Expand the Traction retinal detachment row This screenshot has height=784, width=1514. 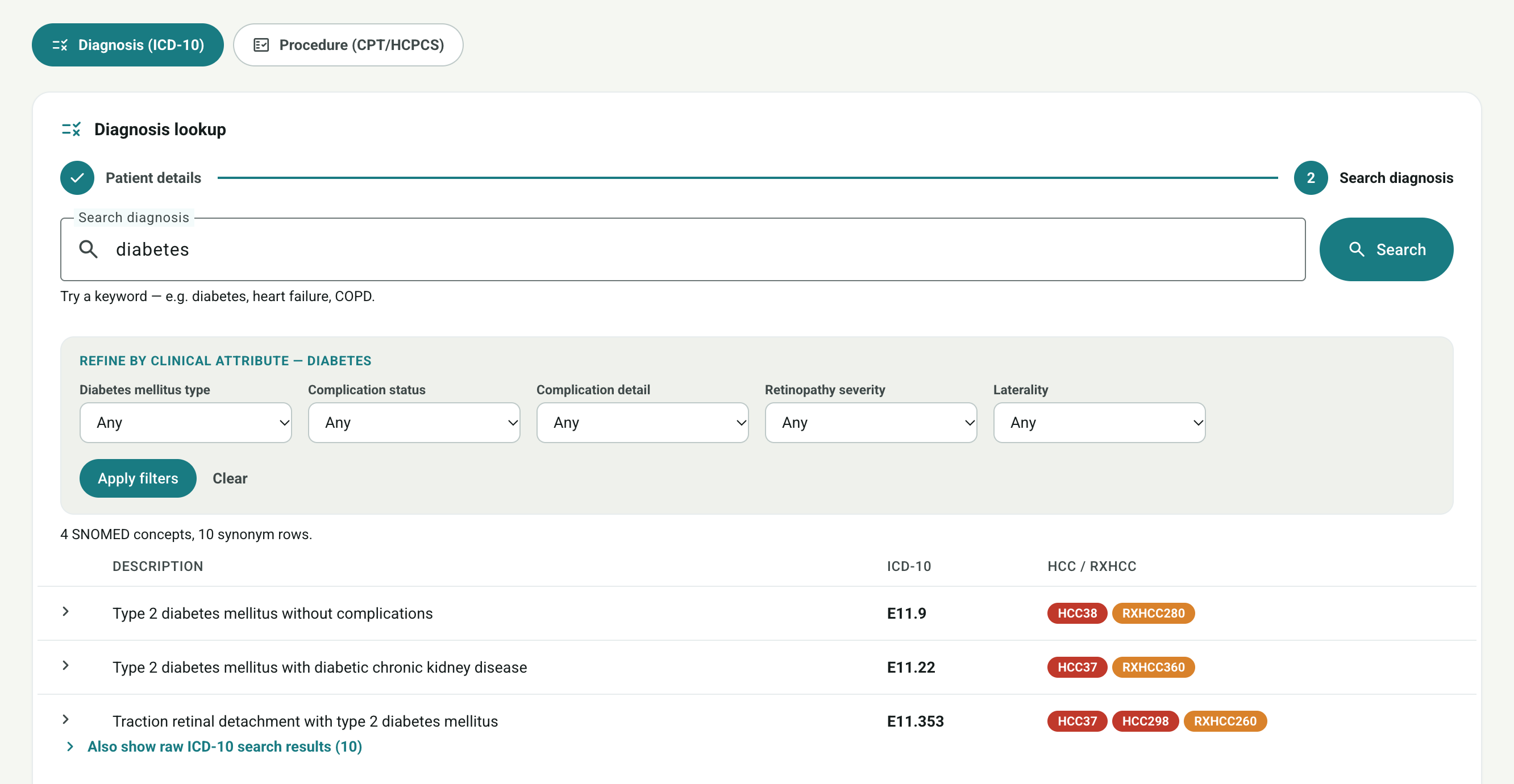pyautogui.click(x=66, y=720)
